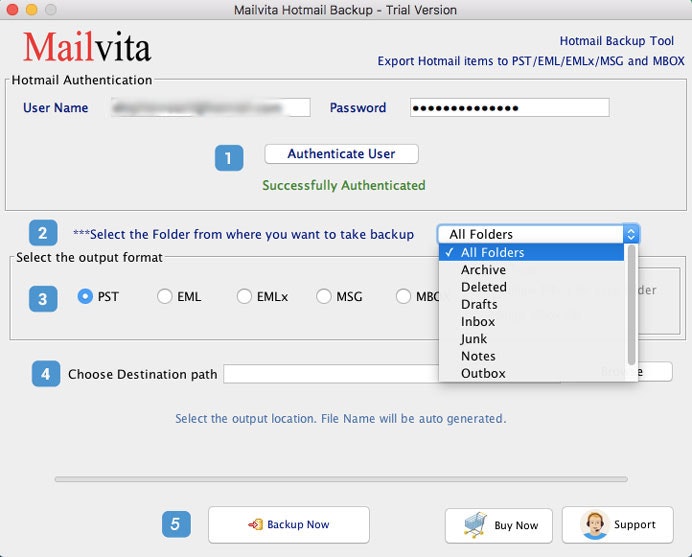This screenshot has height=557, width=692.
Task: Choose All Folders in the list
Action: pos(531,252)
